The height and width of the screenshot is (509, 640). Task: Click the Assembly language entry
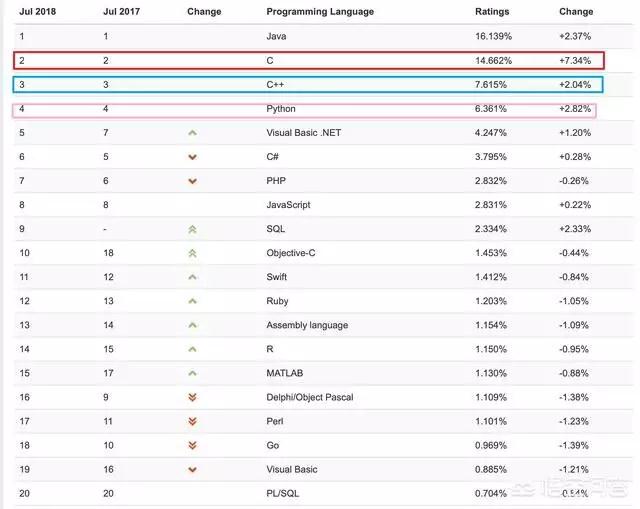307,325
